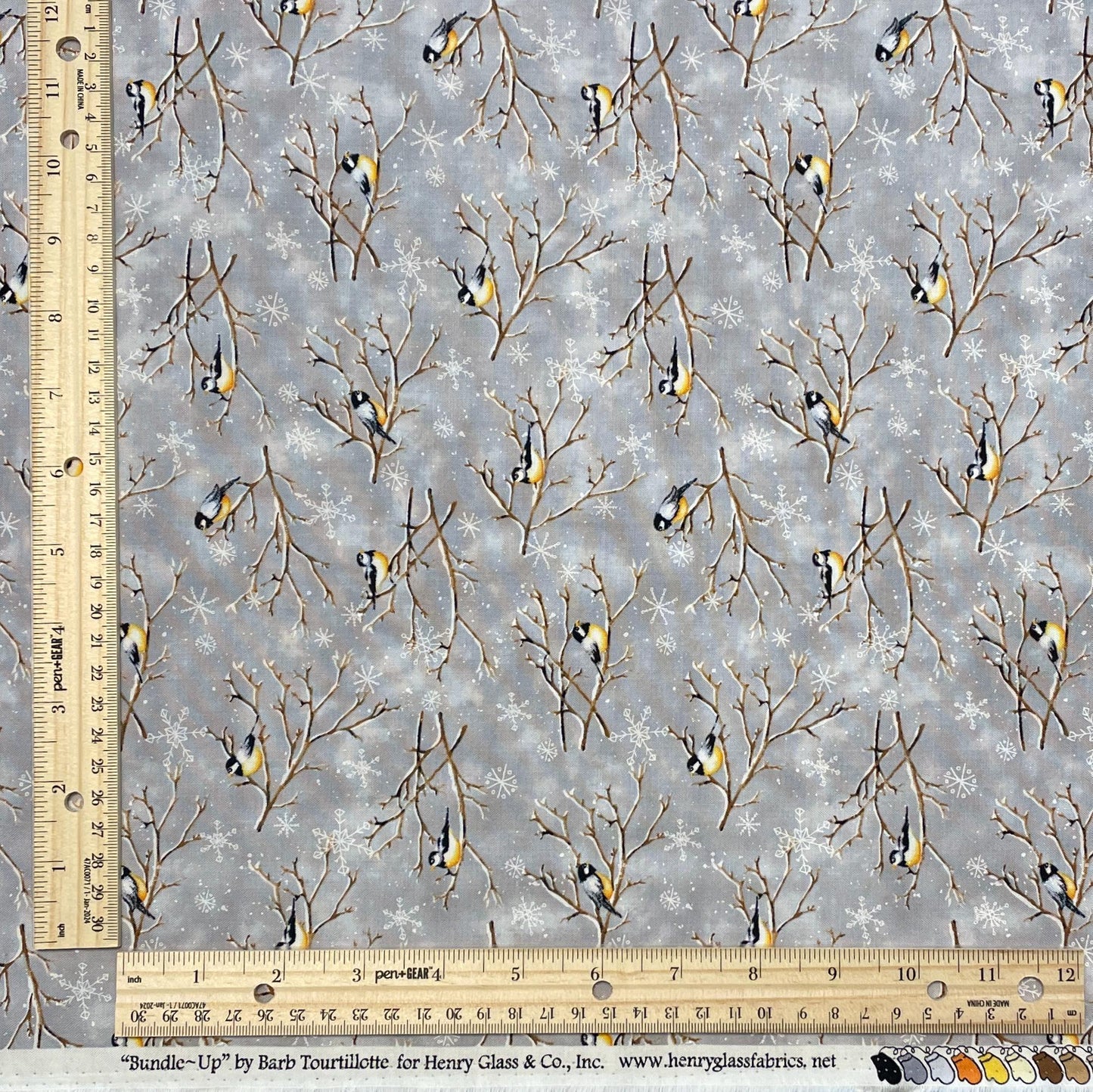Click "MADE IN CHINA" on the vertical ruler

tap(79, 88)
